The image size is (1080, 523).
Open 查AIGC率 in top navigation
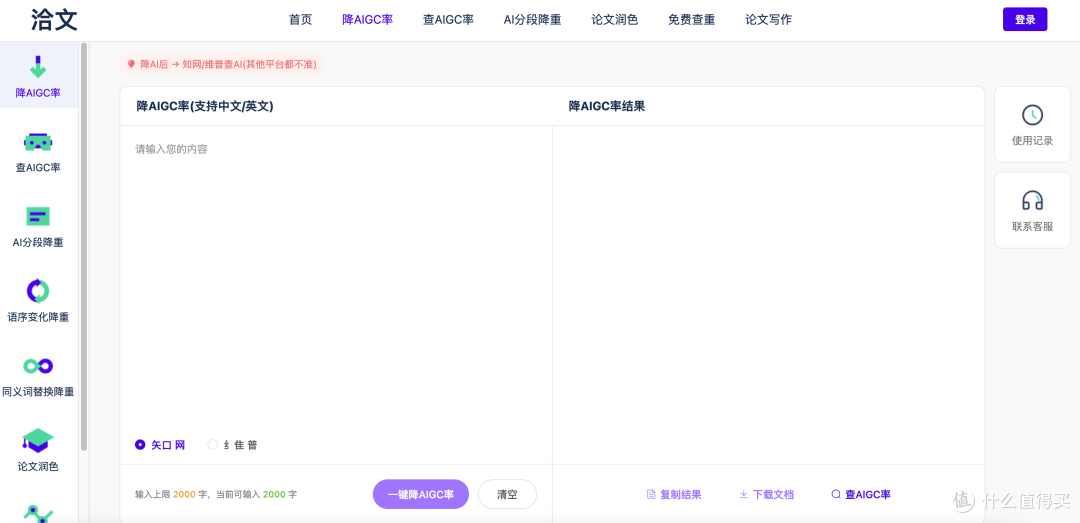coord(448,19)
